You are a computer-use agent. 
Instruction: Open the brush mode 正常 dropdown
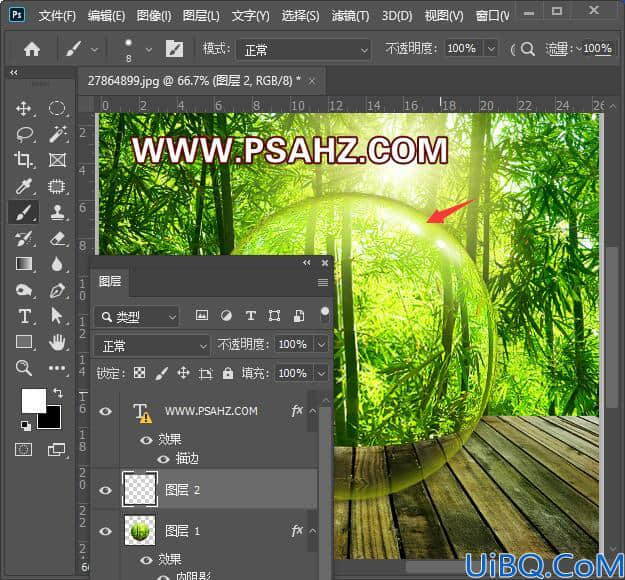pyautogui.click(x=303, y=50)
